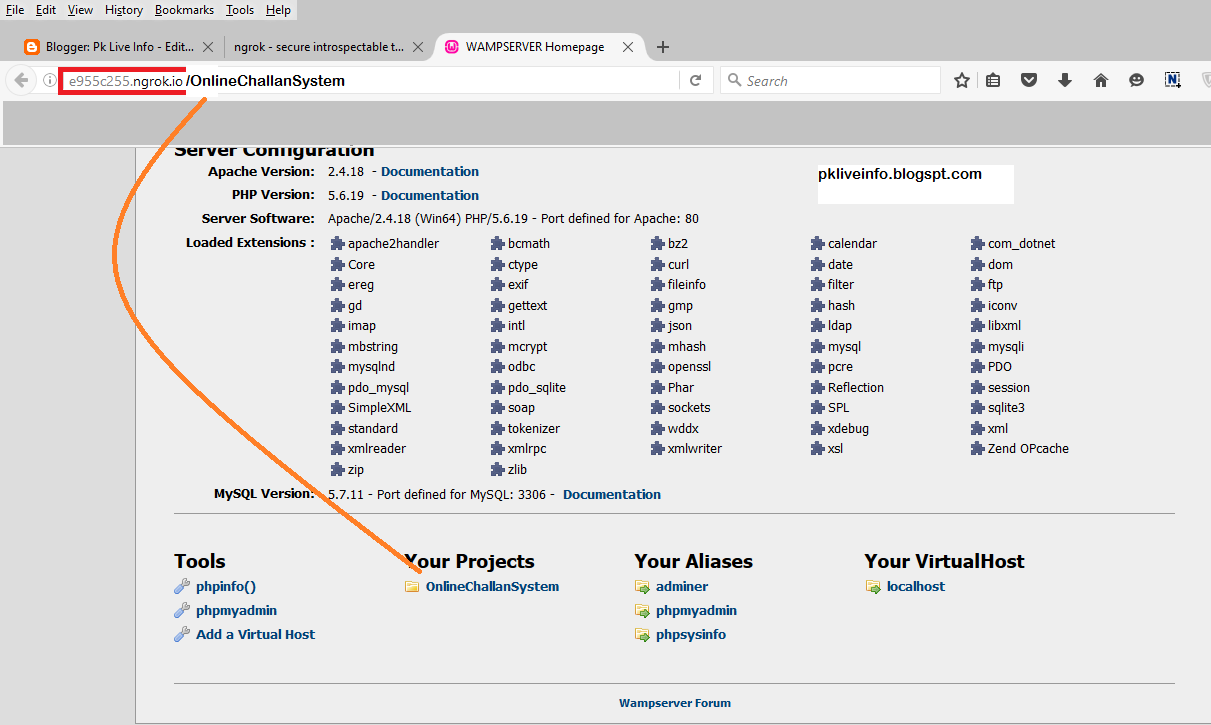Click the folder icon beside OnlineChallanSystem

[412, 587]
